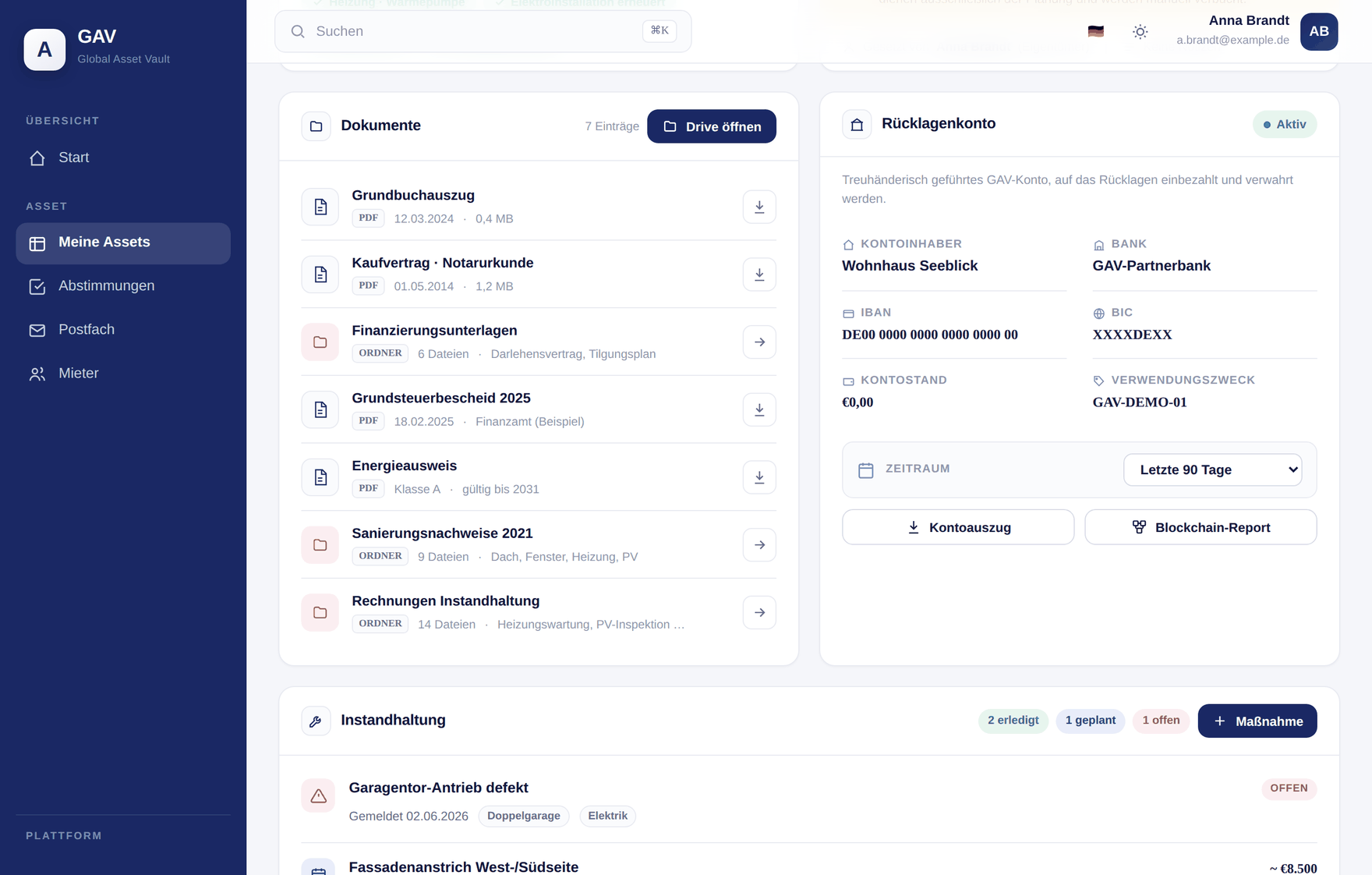The image size is (1372, 875).
Task: Open Postfach in sidebar
Action: click(123, 330)
